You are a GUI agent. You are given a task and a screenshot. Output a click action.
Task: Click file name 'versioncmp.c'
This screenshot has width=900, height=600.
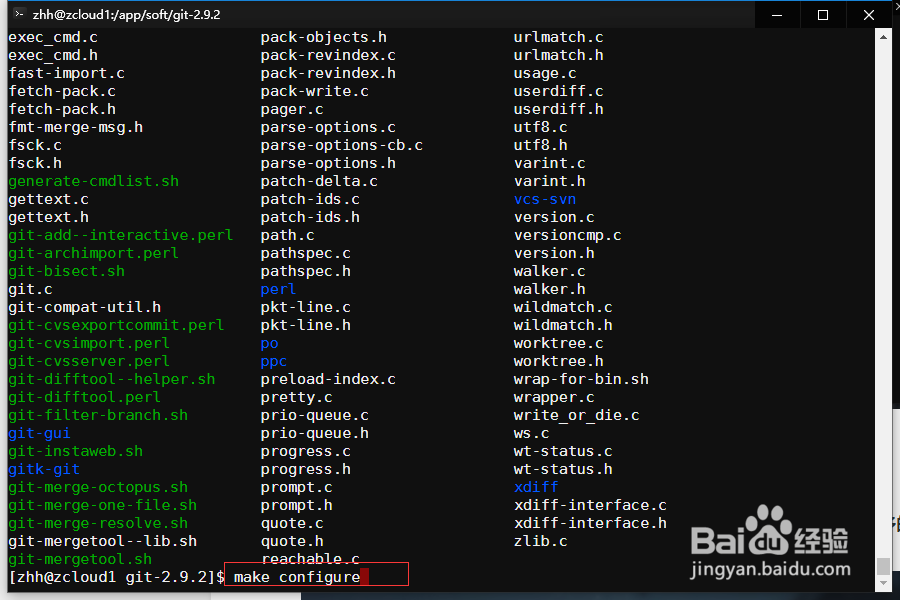[568, 235]
